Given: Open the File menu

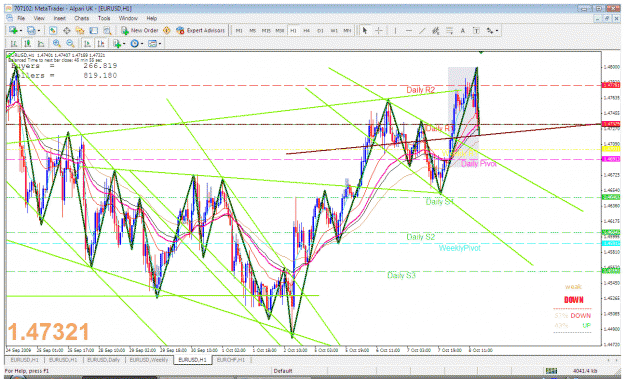Looking at the screenshot, I should tap(21, 18).
